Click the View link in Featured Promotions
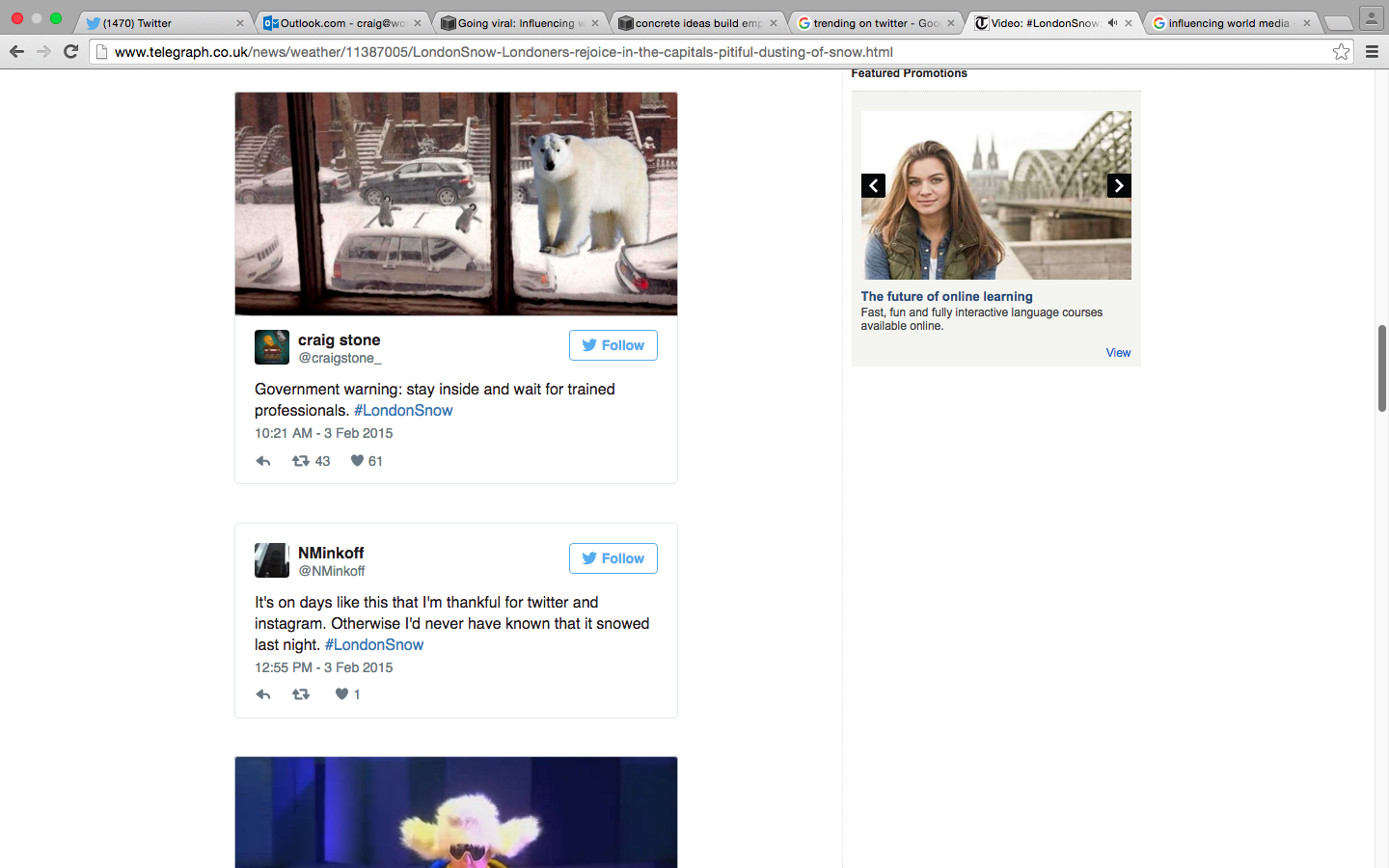Image resolution: width=1389 pixels, height=868 pixels. point(1118,353)
